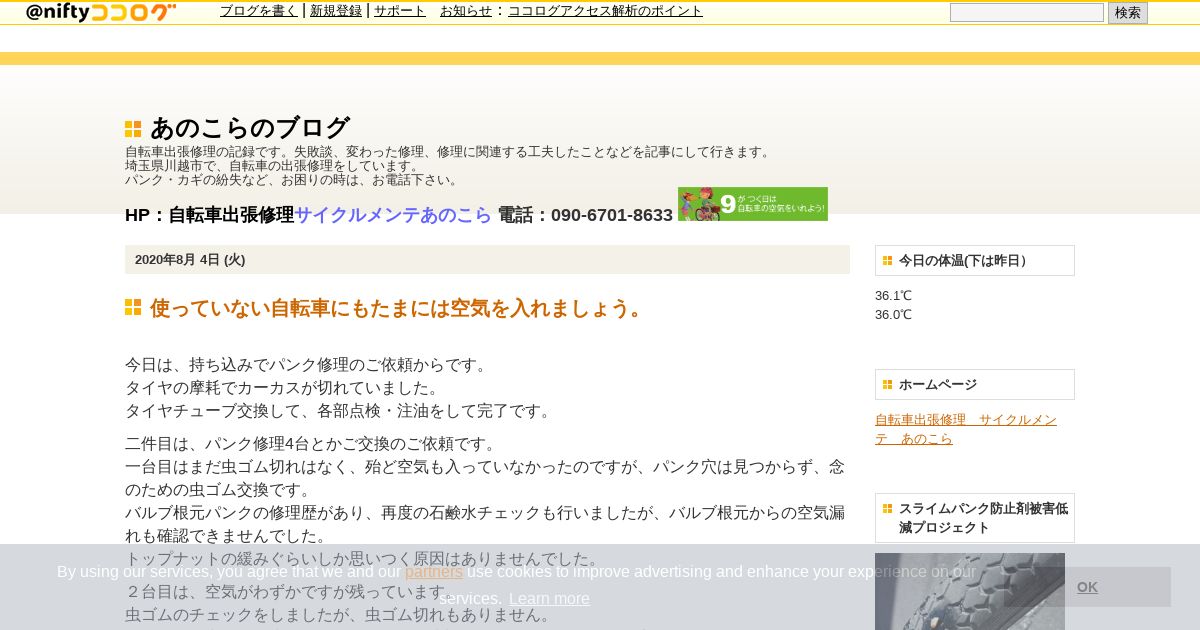Image resolution: width=1200 pixels, height=630 pixels.
Task: Click the green bicycle air banner image
Action: point(753,204)
